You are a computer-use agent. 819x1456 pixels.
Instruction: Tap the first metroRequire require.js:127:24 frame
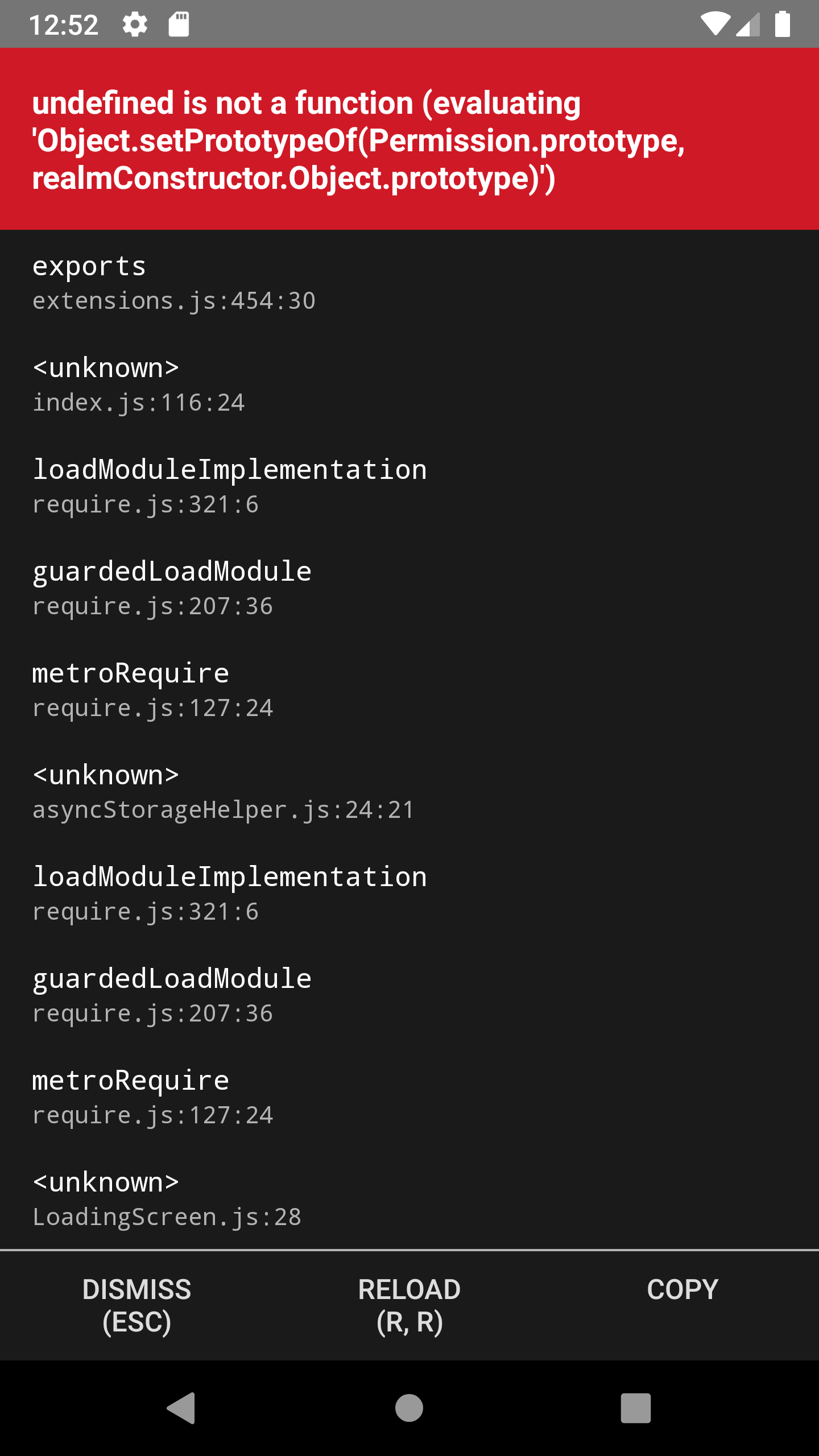click(152, 690)
